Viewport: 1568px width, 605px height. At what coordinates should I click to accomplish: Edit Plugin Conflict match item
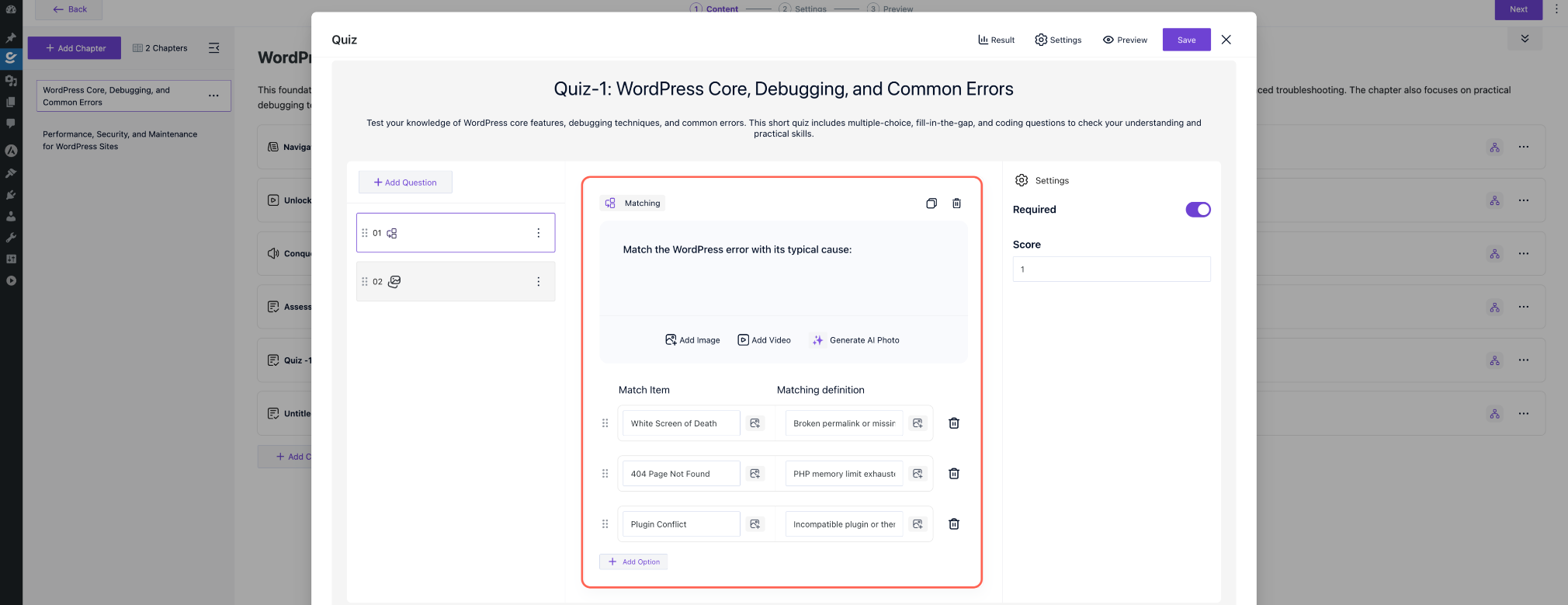681,524
